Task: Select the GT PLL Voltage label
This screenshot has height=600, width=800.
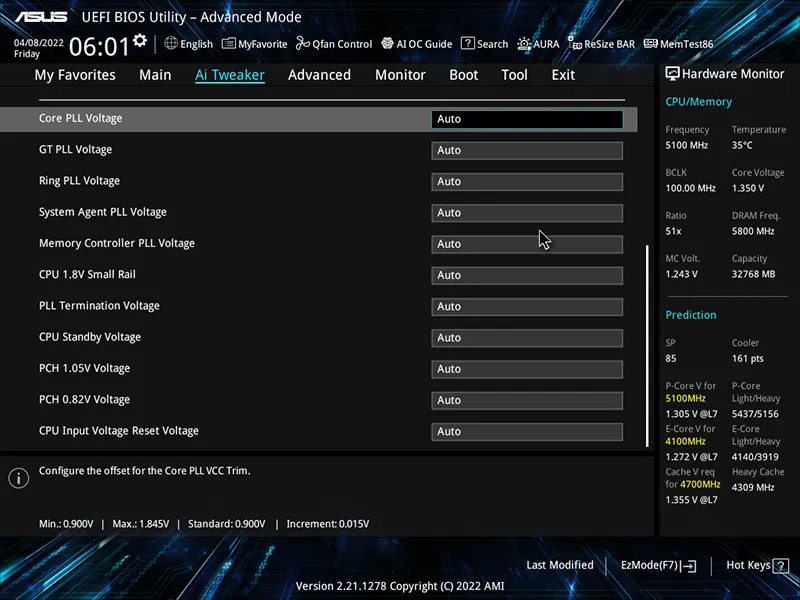Action: [x=76, y=149]
